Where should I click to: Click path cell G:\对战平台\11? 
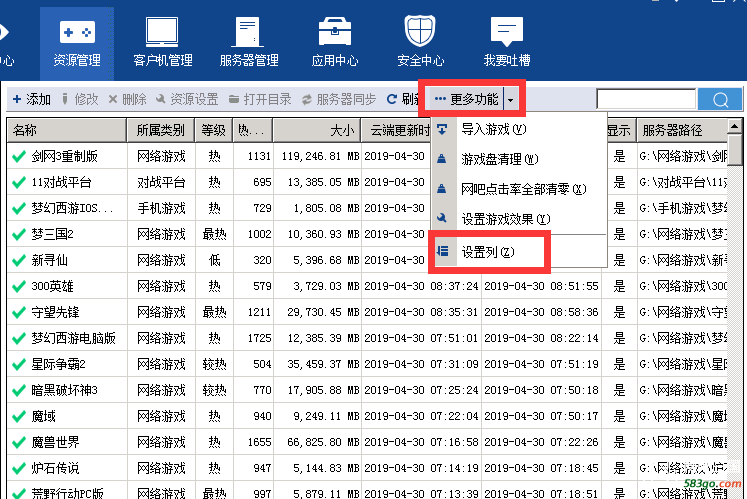682,183
